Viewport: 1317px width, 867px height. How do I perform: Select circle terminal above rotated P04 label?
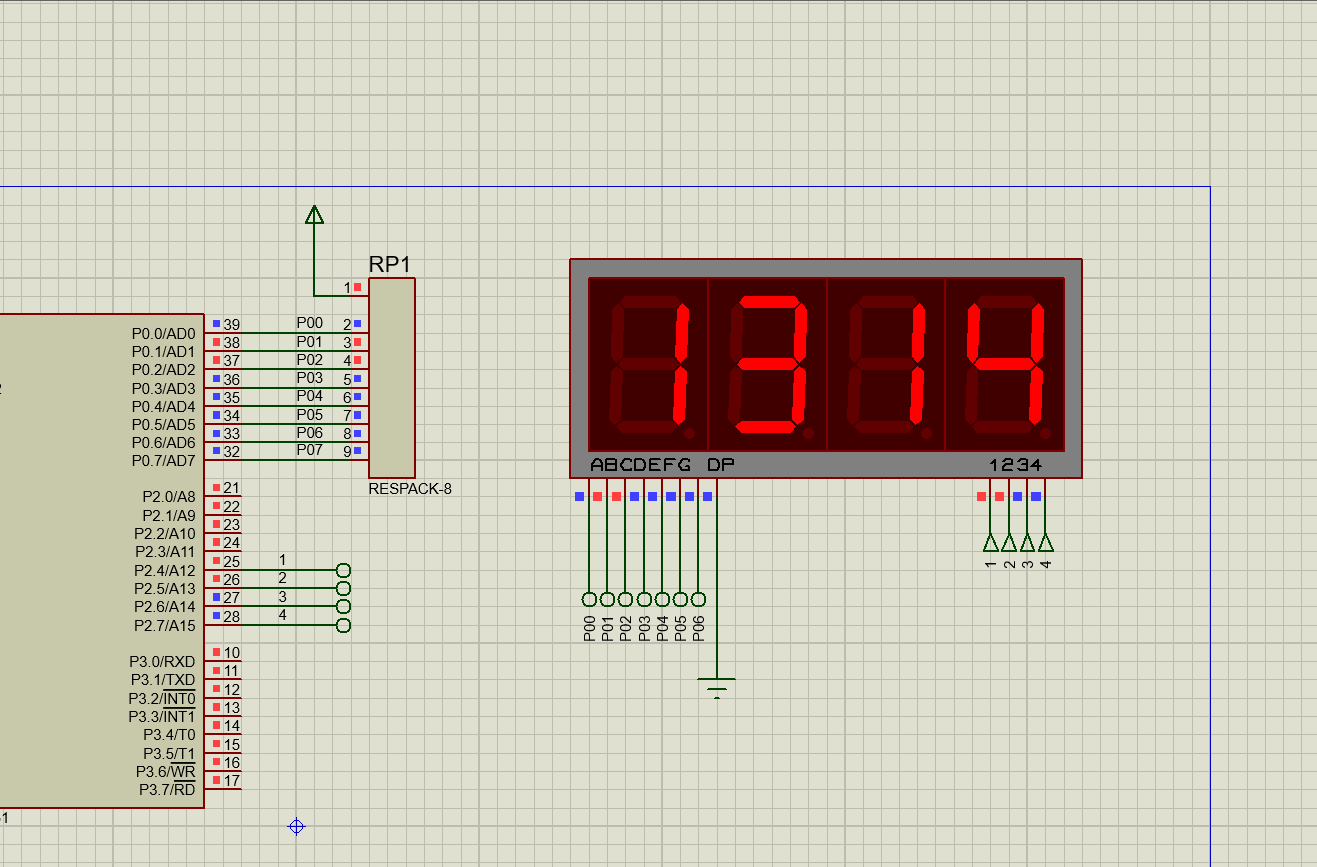point(662,599)
